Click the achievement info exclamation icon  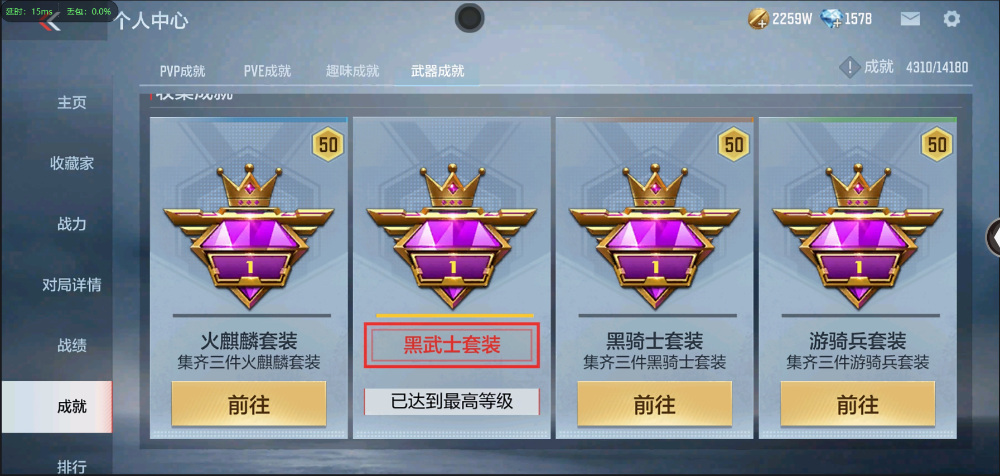(x=849, y=67)
